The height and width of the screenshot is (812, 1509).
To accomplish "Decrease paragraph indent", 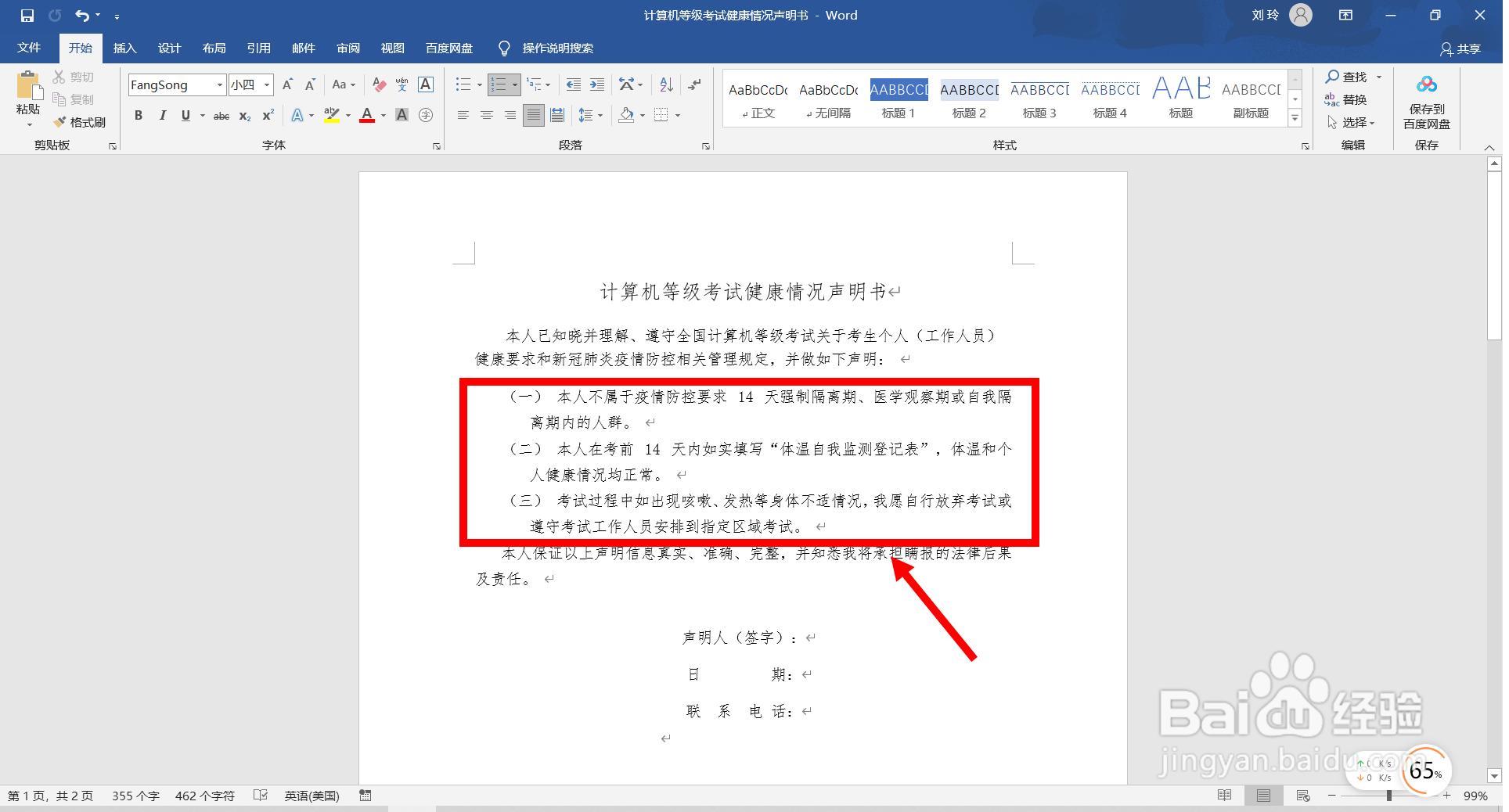I will 574,84.
